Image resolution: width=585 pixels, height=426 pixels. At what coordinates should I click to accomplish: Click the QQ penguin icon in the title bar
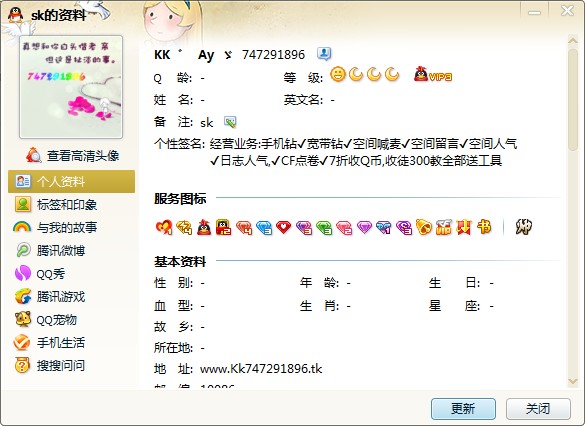pyautogui.click(x=16, y=15)
